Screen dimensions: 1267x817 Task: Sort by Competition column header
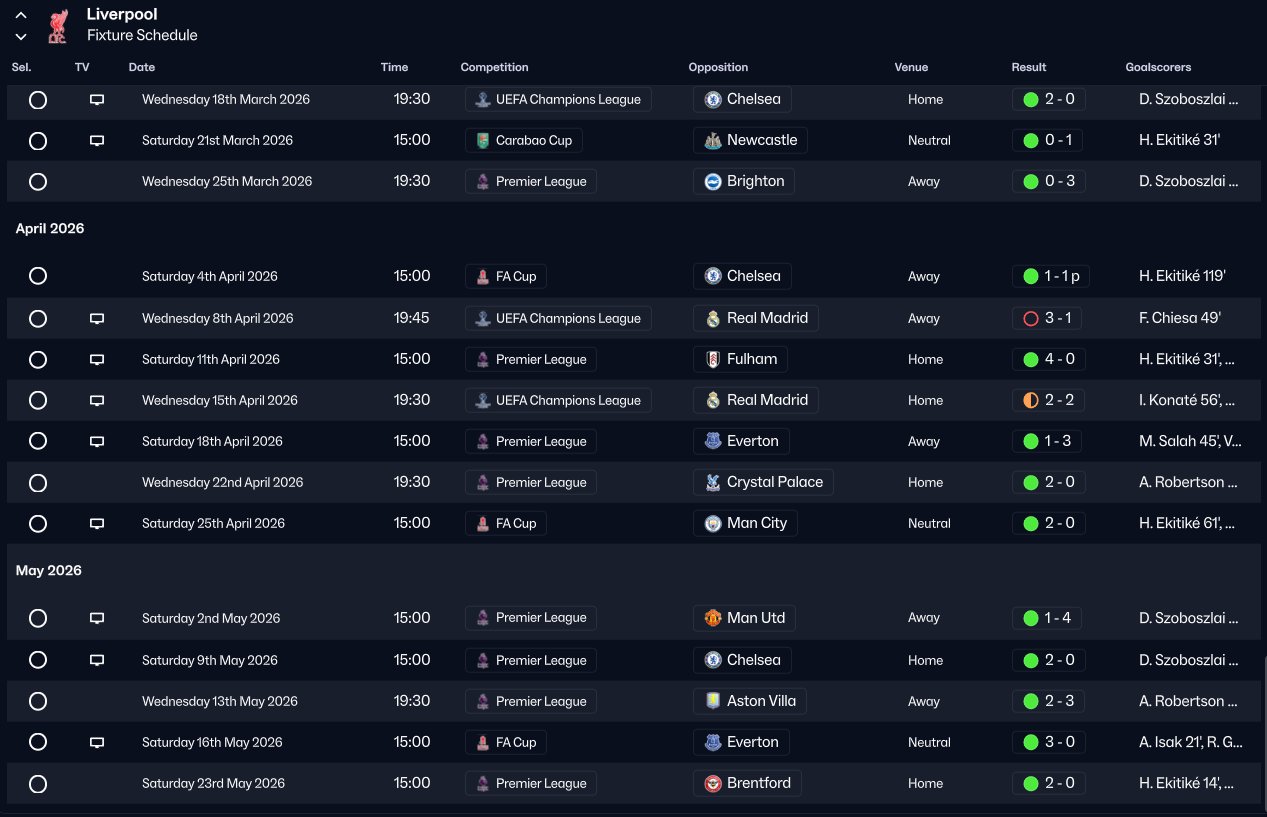click(x=494, y=67)
